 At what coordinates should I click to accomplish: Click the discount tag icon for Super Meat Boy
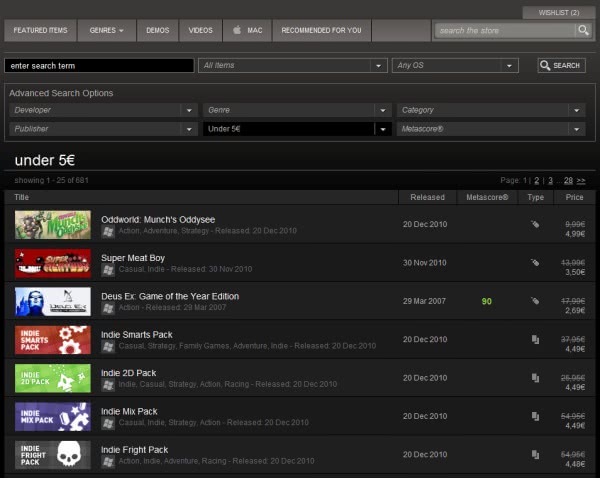click(x=535, y=263)
